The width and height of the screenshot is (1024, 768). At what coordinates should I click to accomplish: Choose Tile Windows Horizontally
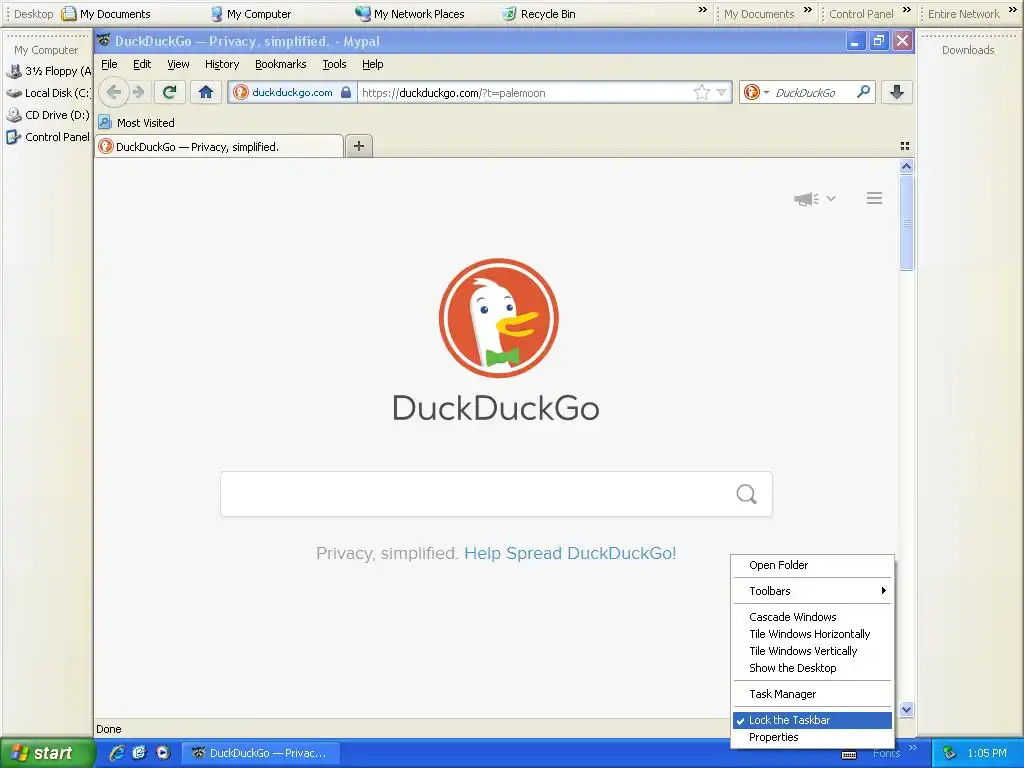click(812, 633)
